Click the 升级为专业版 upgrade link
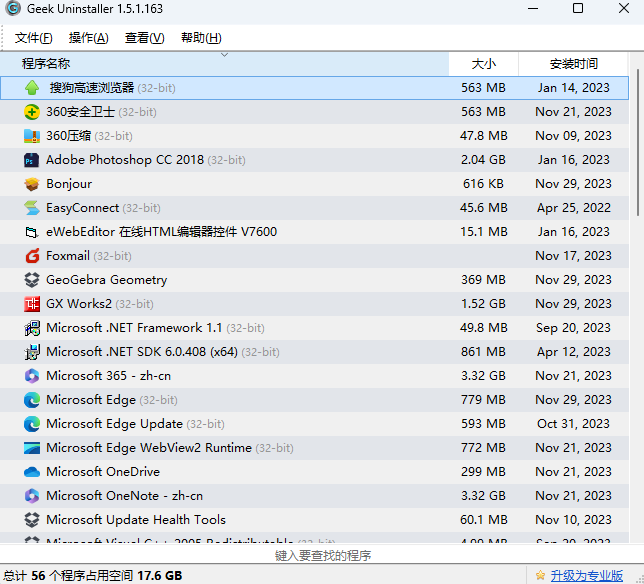Viewport: 644px width, 584px height. point(586,575)
